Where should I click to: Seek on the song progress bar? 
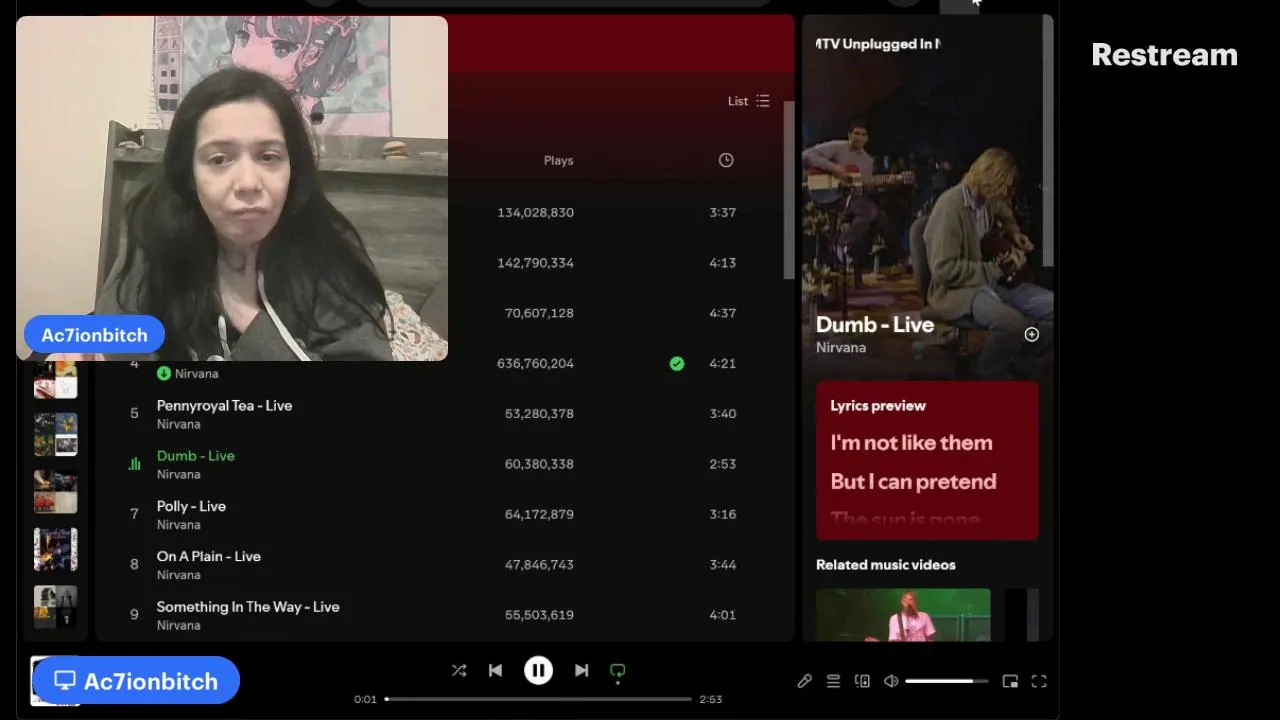(x=538, y=699)
